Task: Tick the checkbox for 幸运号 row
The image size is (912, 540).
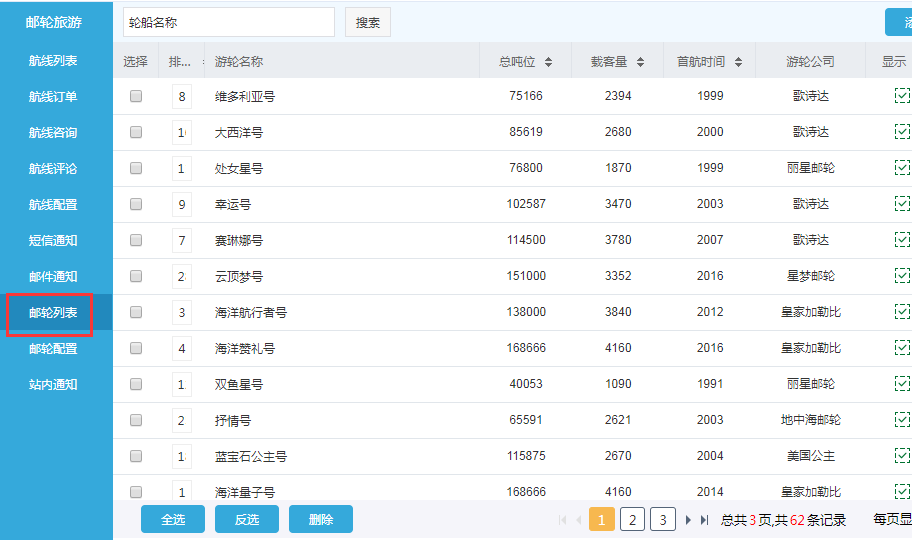Action: (x=136, y=204)
